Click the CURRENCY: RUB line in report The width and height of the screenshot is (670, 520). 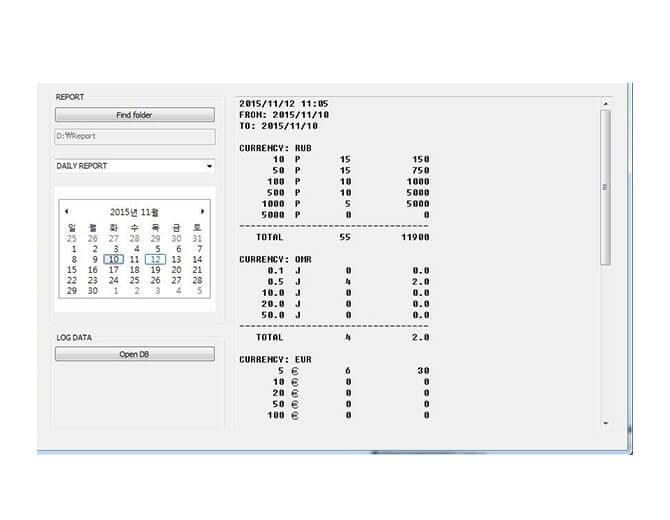pos(273,148)
